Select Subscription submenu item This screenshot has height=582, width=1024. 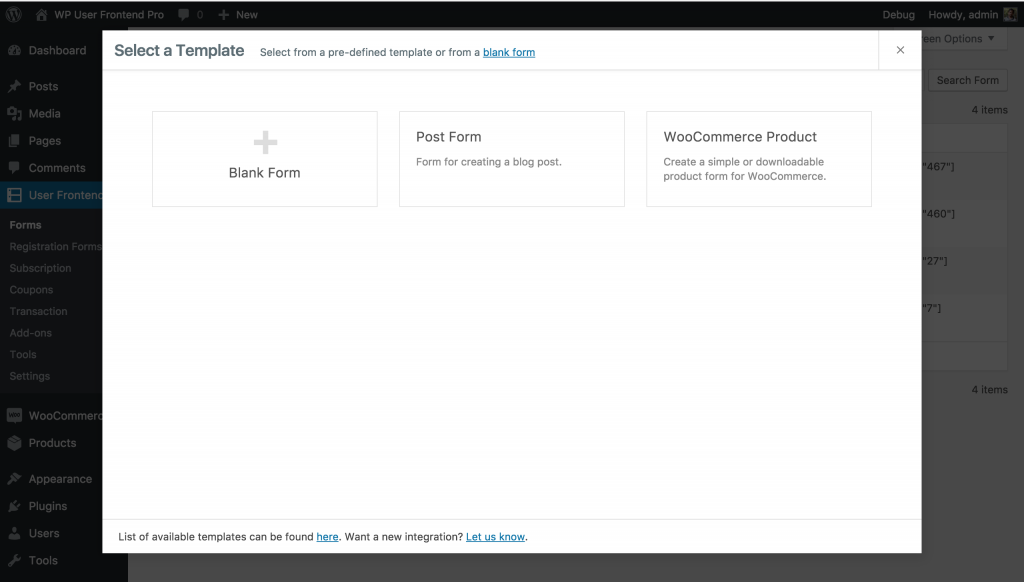(x=40, y=268)
